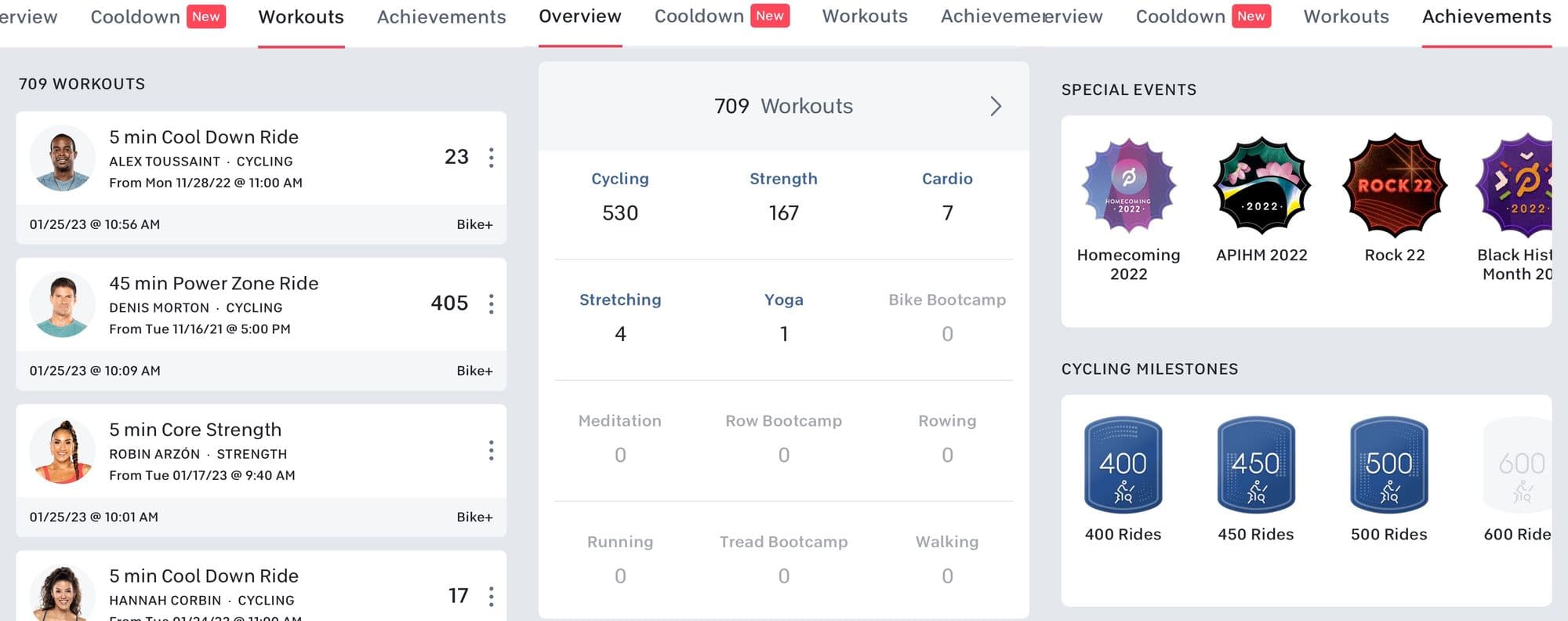Open options menu for Alex Toussaint's ride
This screenshot has width=1568, height=621.
(492, 158)
